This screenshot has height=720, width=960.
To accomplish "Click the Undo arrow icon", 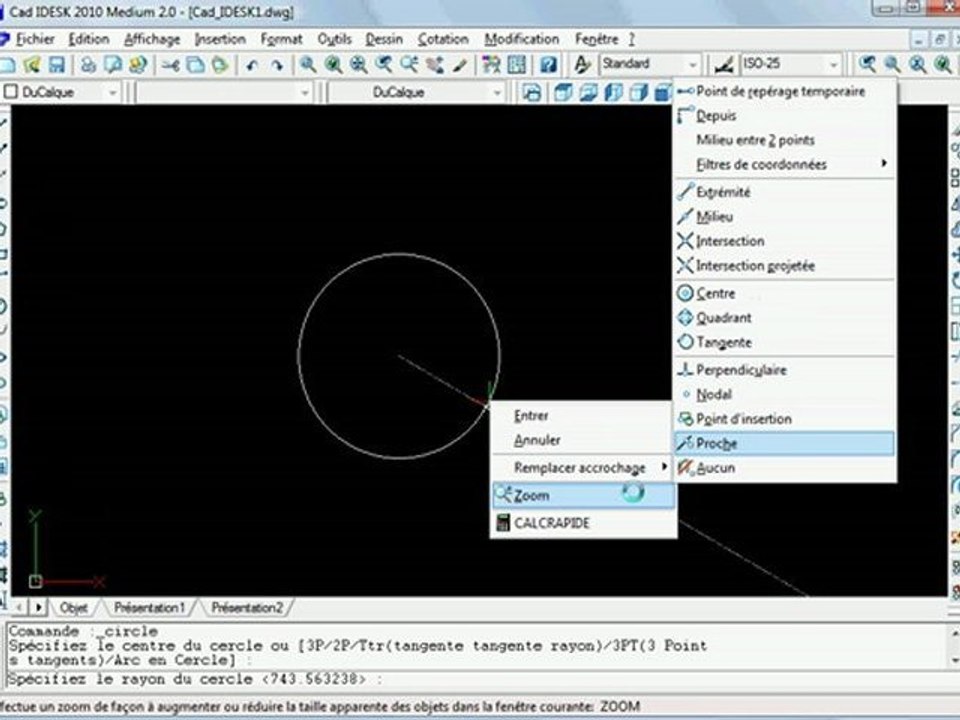I will pos(251,64).
